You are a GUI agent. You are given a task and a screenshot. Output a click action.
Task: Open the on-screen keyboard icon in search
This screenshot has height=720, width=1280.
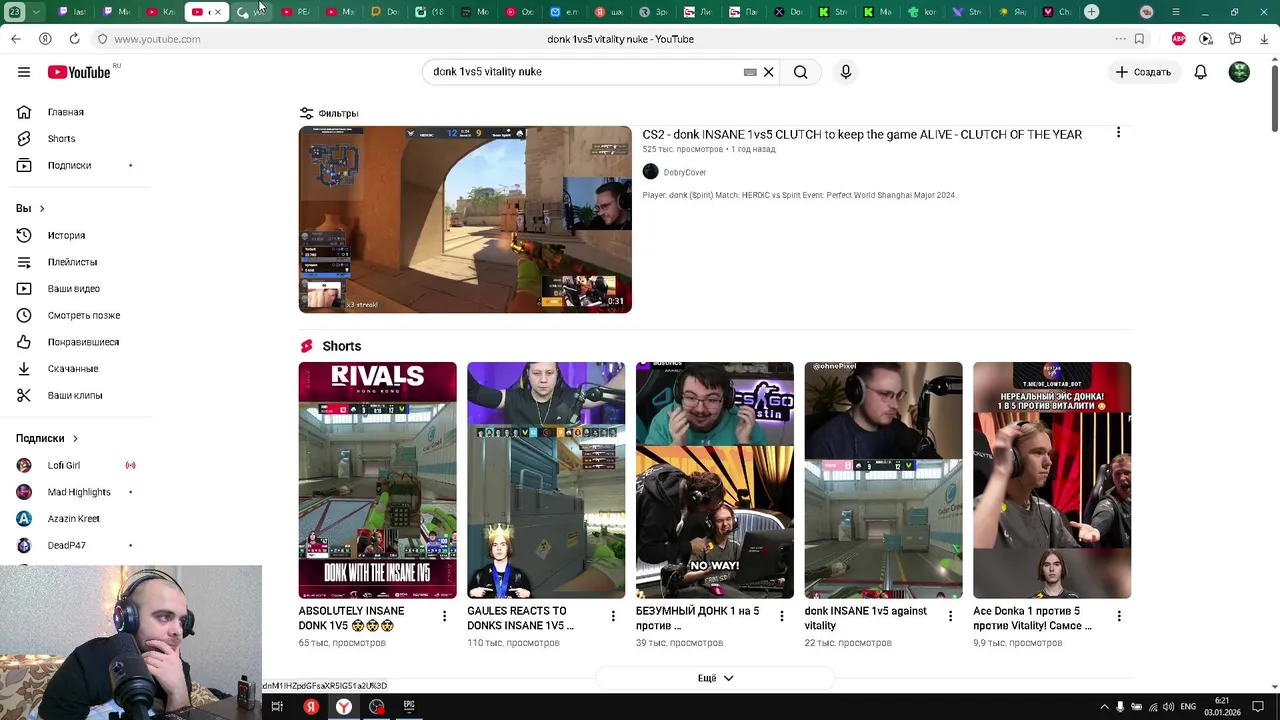coord(750,72)
